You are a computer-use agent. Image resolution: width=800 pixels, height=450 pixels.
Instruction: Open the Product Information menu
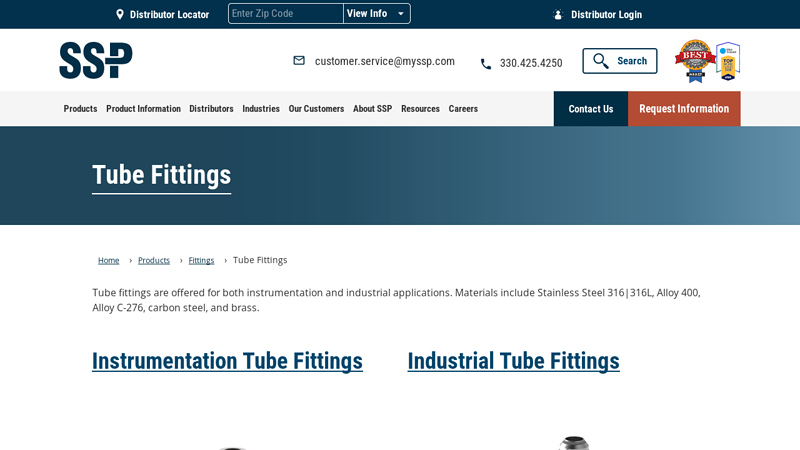pos(143,109)
